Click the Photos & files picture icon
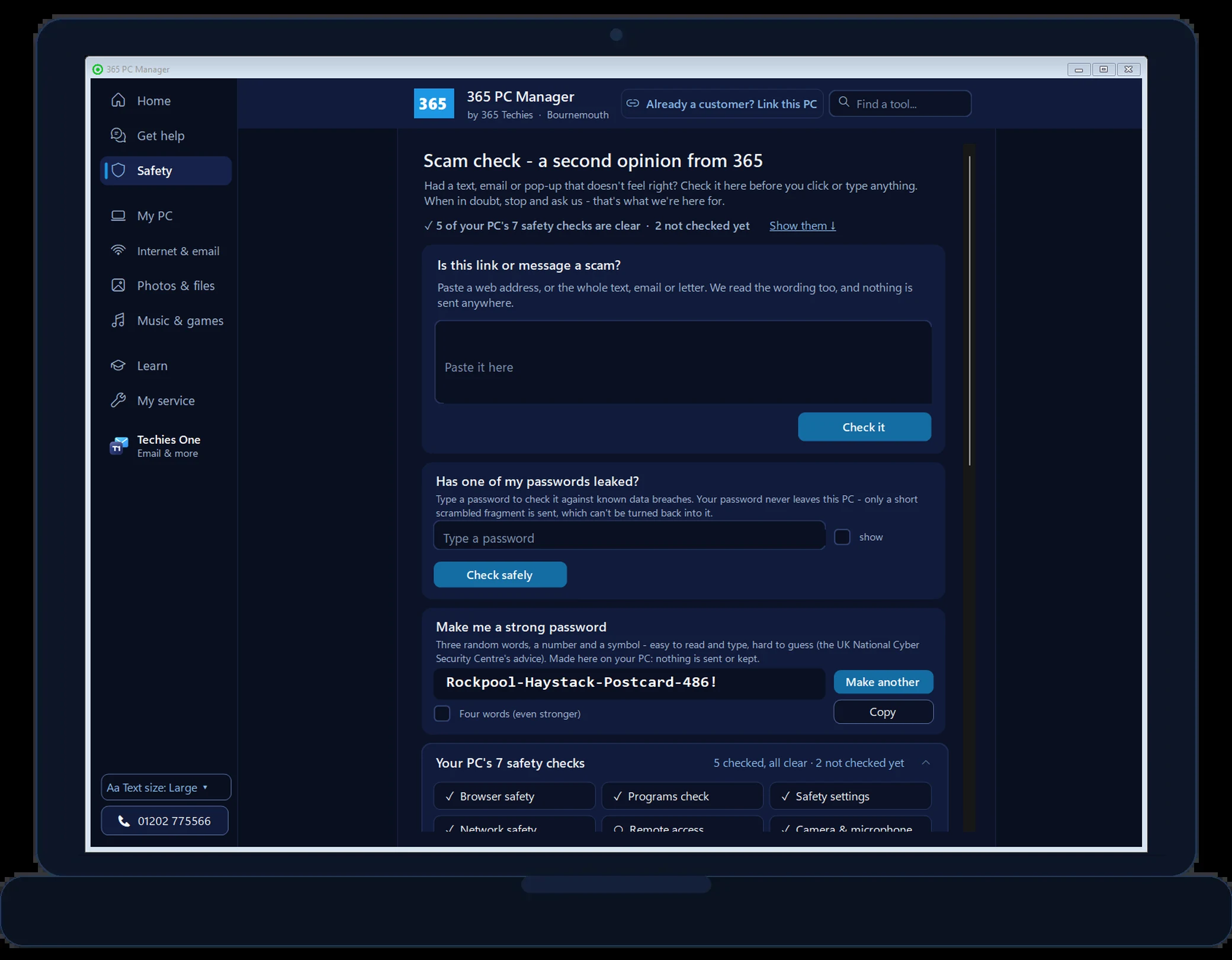The image size is (1232, 960). [118, 285]
